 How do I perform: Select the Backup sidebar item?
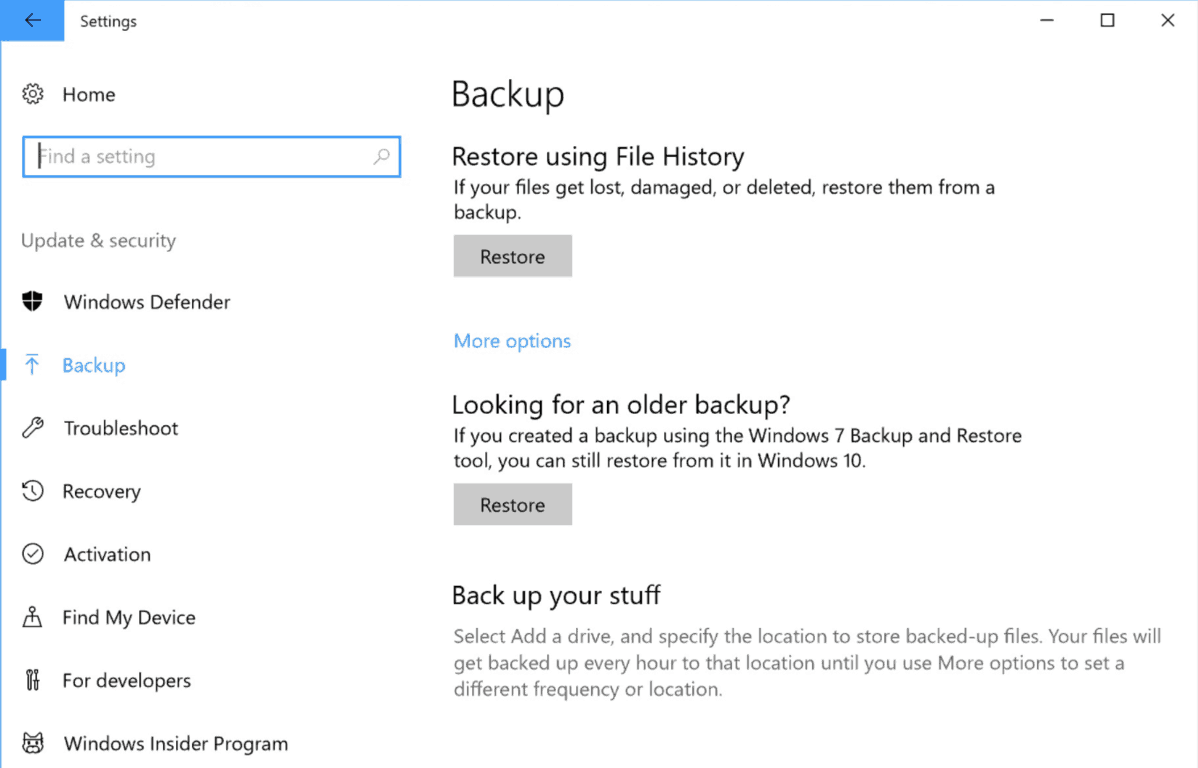(94, 365)
